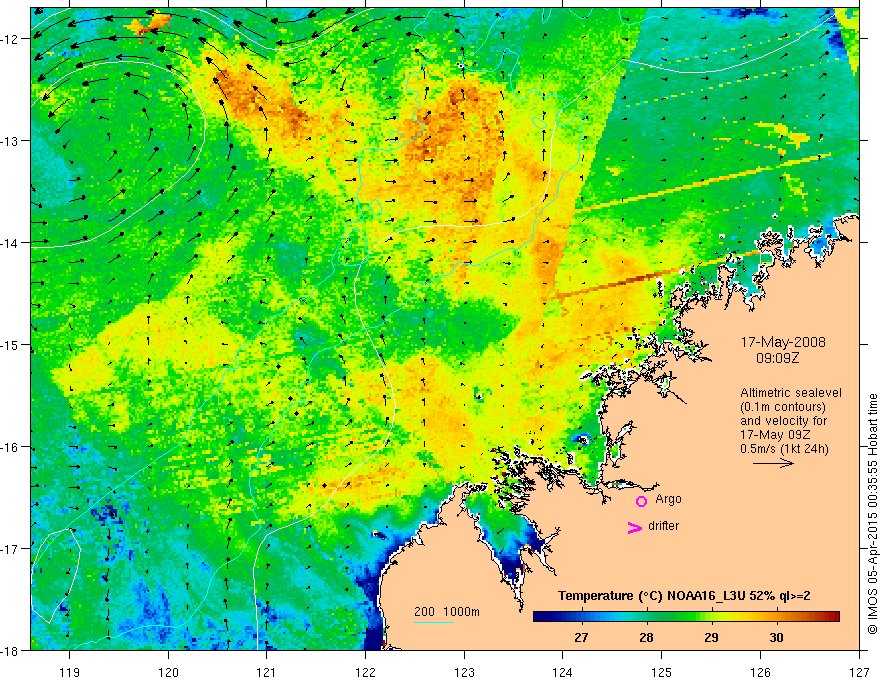Click the 122 longitude axis label
The width and height of the screenshot is (880, 680).
click(x=365, y=672)
